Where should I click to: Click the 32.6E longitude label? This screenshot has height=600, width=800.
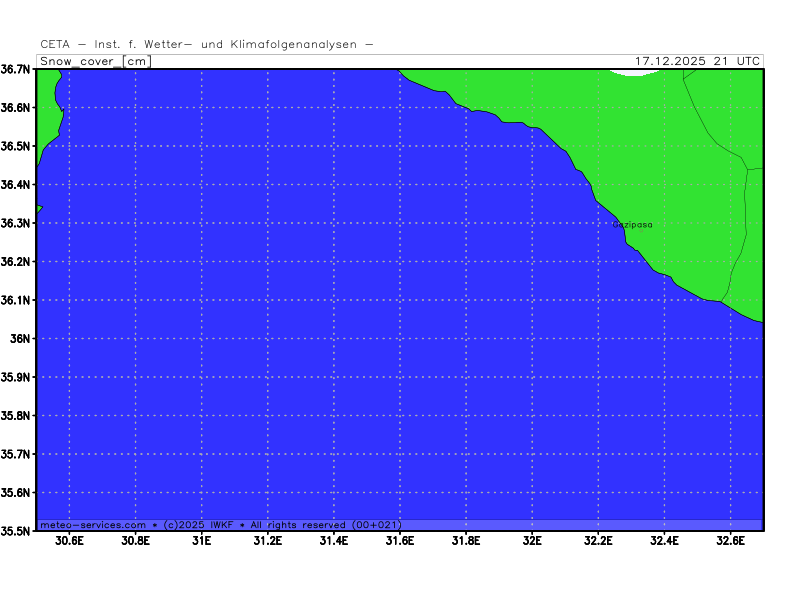tap(730, 541)
